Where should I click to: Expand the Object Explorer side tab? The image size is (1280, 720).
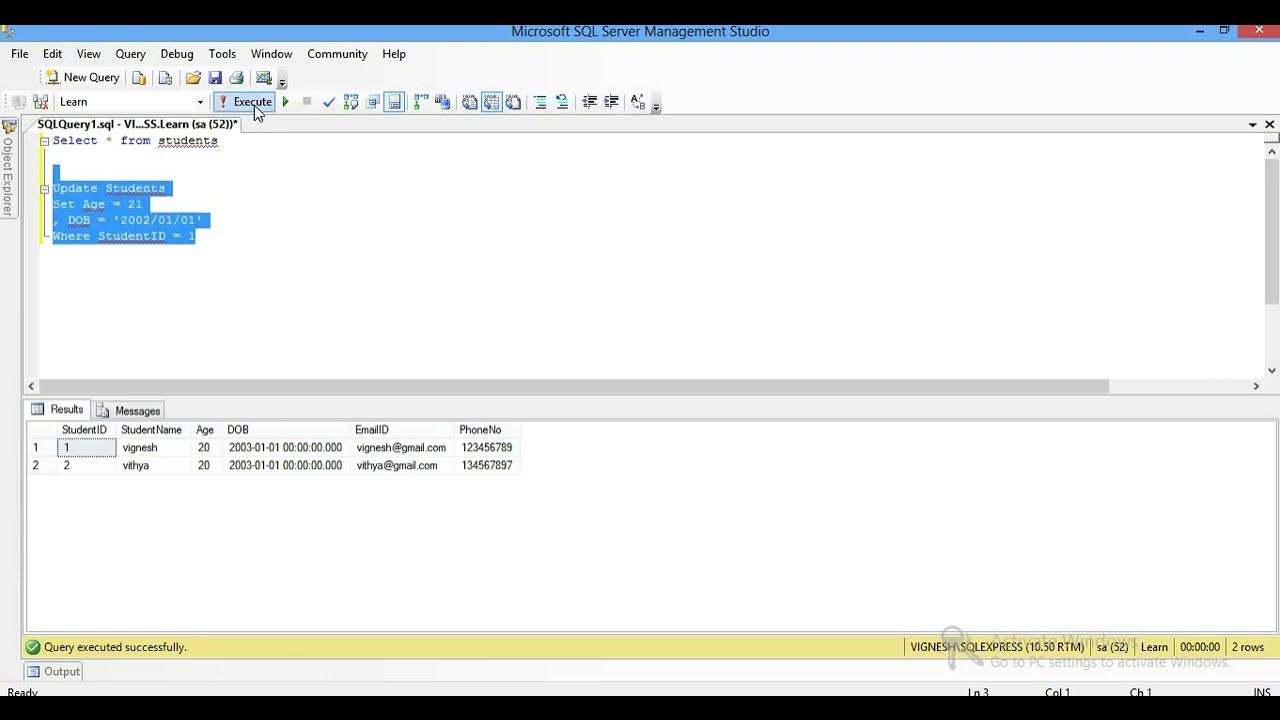(x=8, y=167)
